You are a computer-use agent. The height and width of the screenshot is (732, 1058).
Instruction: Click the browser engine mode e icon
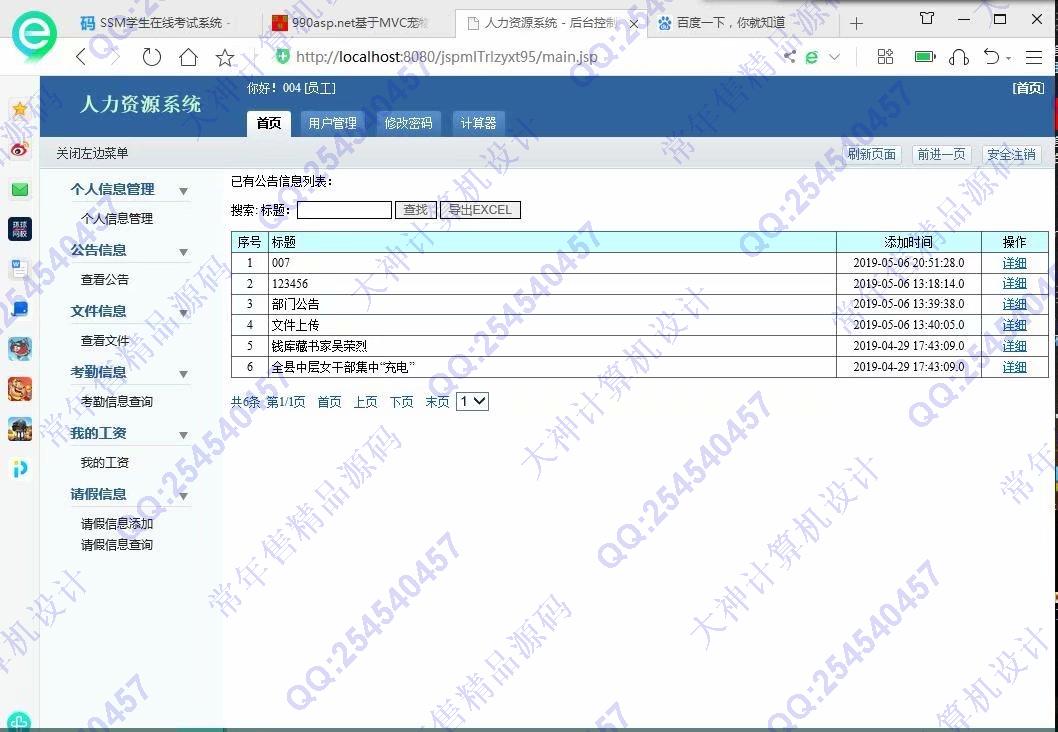(x=812, y=57)
